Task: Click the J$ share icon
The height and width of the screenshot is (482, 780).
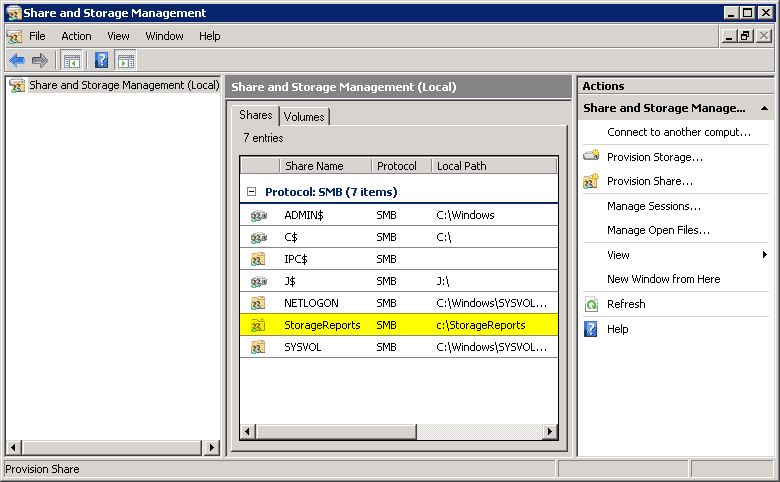Action: click(x=259, y=282)
